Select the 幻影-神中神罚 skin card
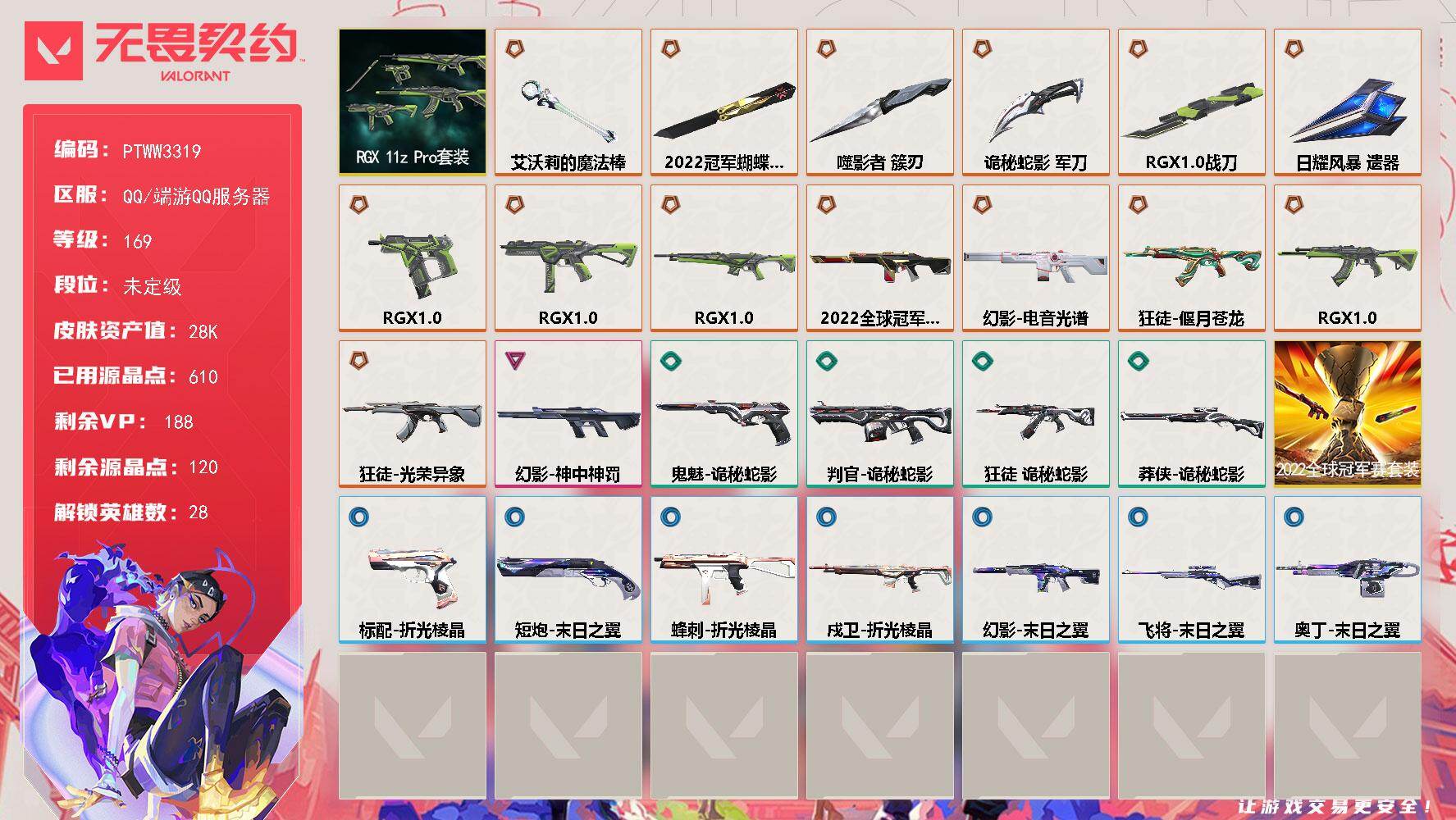The width and height of the screenshot is (1456, 820). 568,413
